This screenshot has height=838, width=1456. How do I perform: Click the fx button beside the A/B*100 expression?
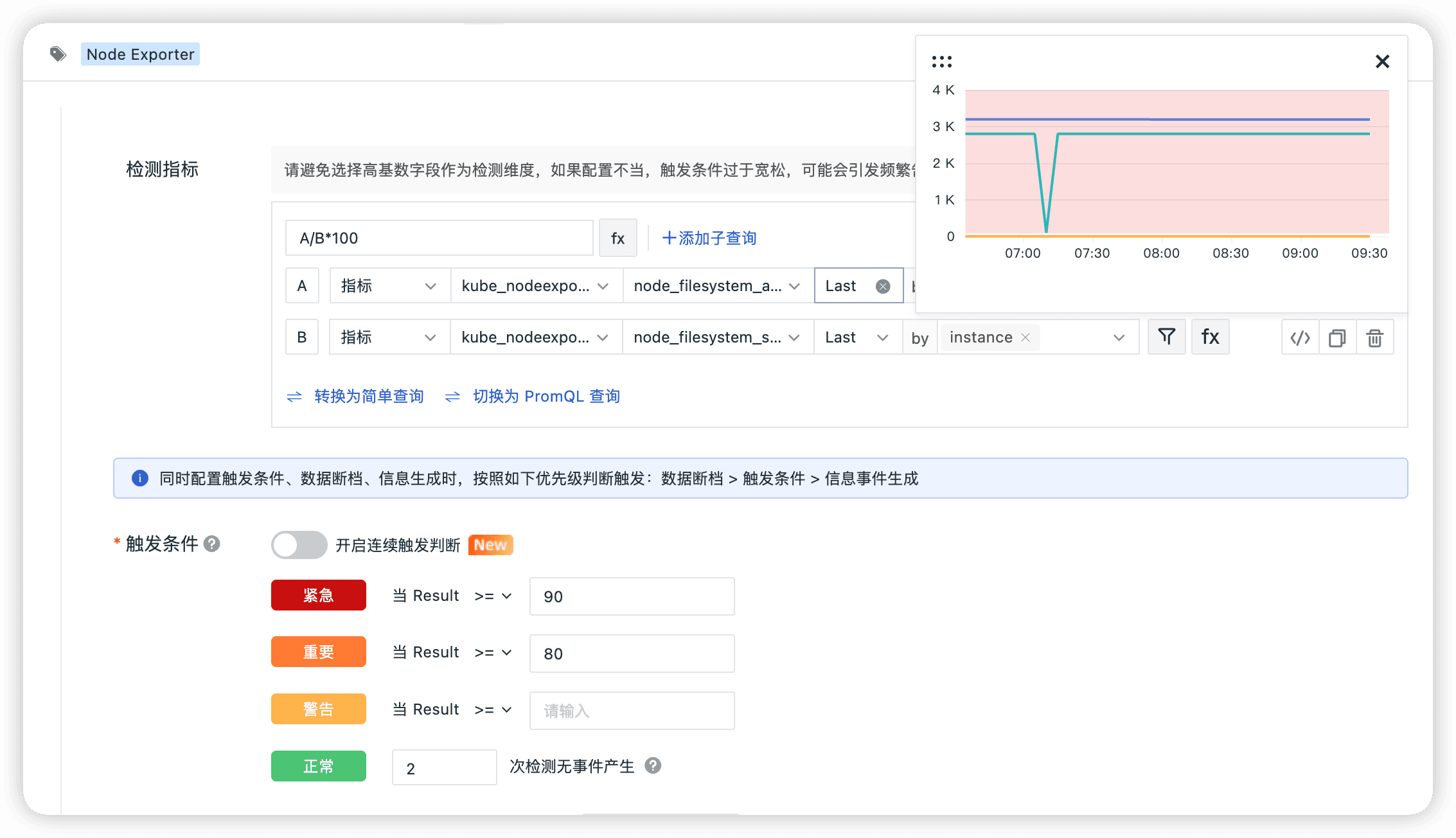[617, 238]
